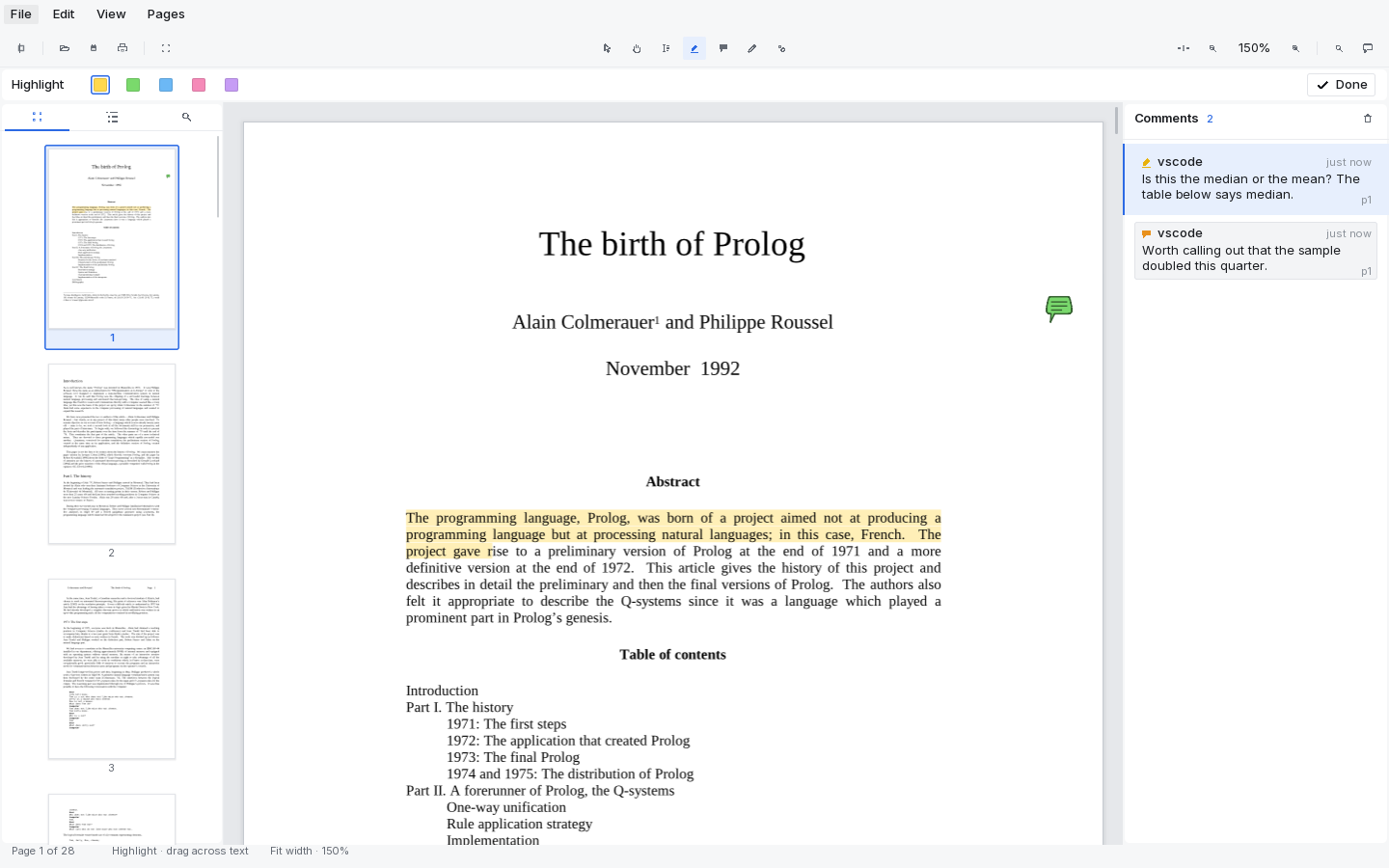Click the trash icon in Comments panel
Image resolution: width=1389 pixels, height=868 pixels.
tap(1368, 119)
